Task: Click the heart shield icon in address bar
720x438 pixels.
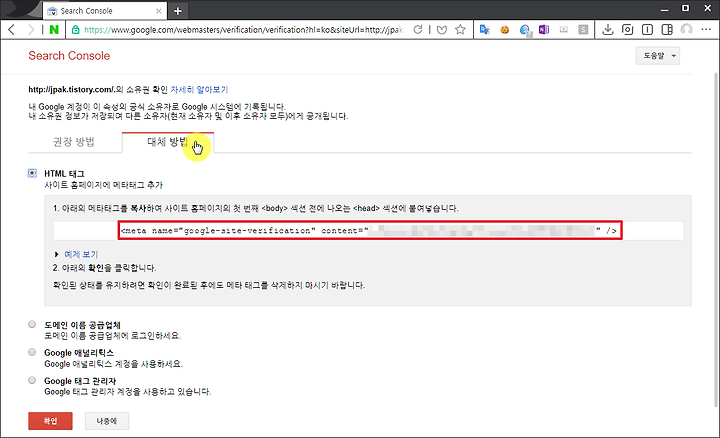Action: tap(442, 30)
